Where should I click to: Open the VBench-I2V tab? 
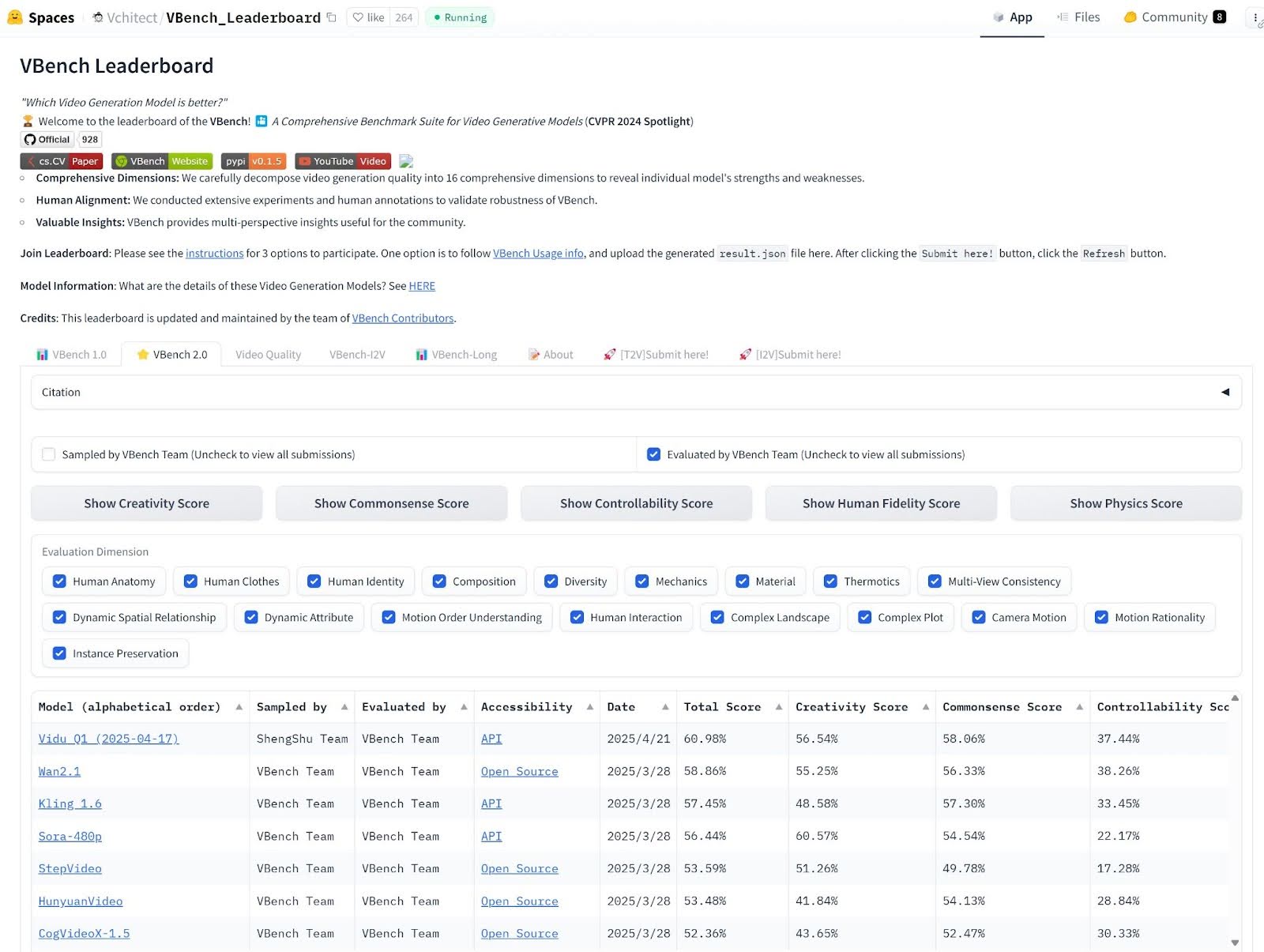click(x=357, y=355)
